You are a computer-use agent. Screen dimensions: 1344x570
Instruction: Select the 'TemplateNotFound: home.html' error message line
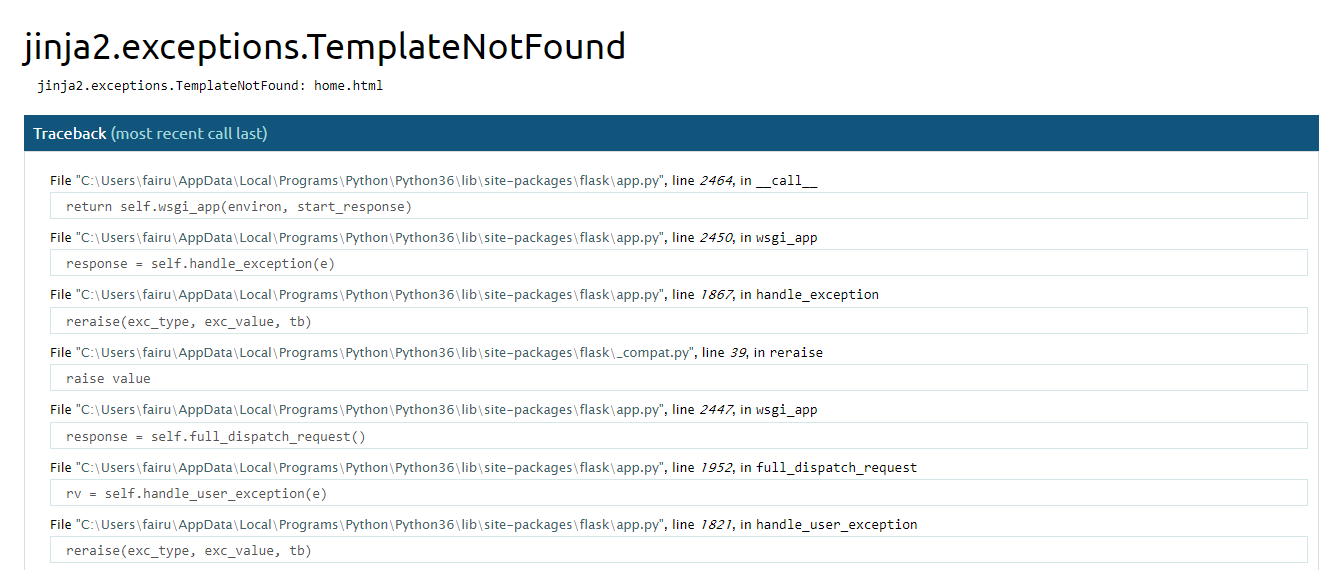pyautogui.click(x=210, y=86)
